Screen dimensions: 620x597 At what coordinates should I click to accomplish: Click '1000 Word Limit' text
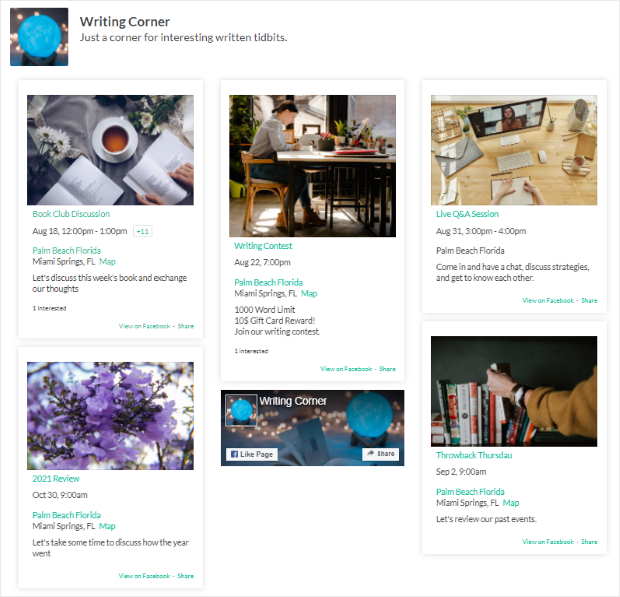point(265,310)
